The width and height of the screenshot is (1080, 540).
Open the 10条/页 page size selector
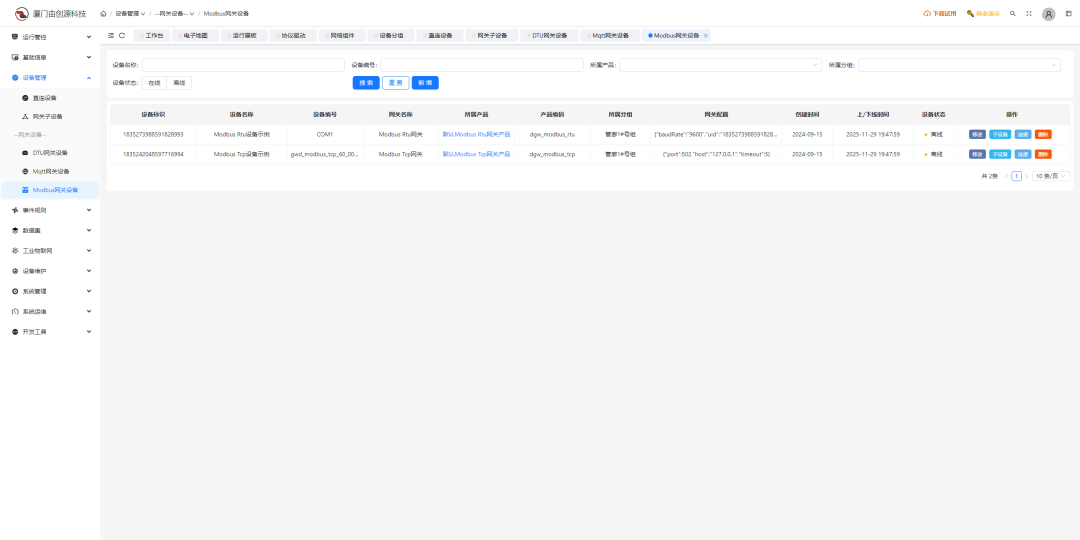pos(1051,176)
